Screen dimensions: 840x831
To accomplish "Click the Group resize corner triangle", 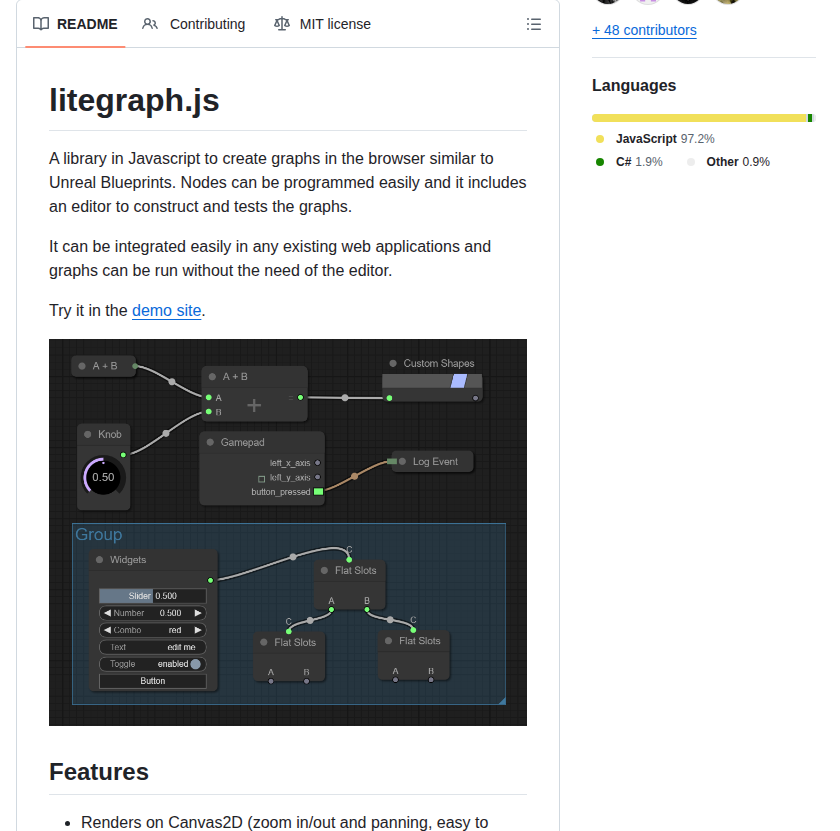I will (502, 701).
